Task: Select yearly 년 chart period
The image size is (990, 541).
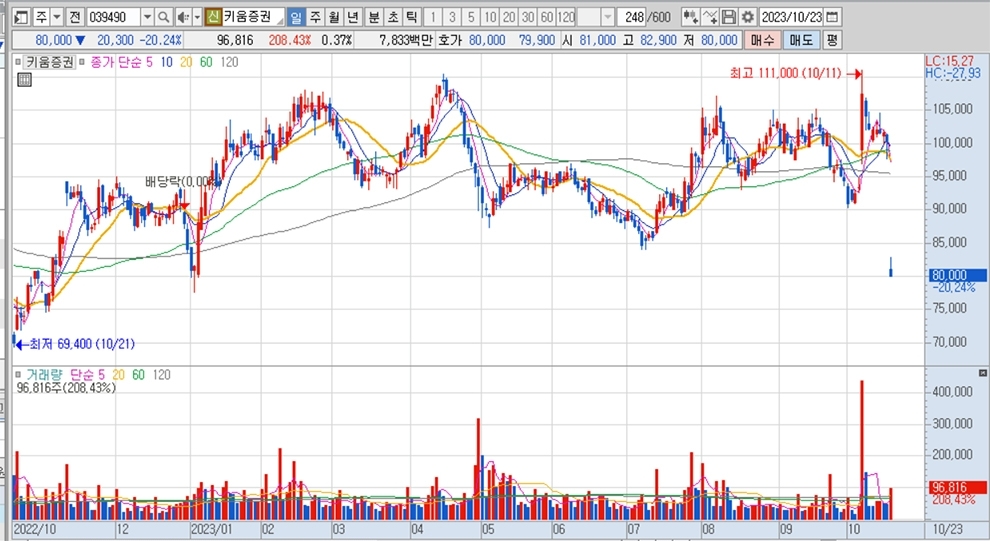Action: point(352,17)
